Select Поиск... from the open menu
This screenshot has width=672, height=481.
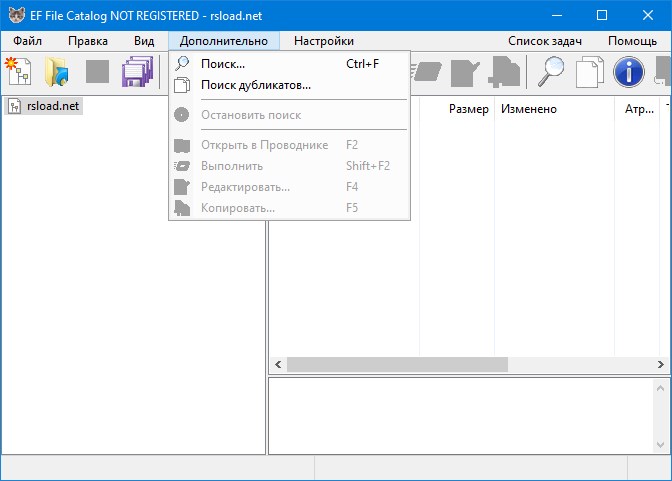(222, 64)
